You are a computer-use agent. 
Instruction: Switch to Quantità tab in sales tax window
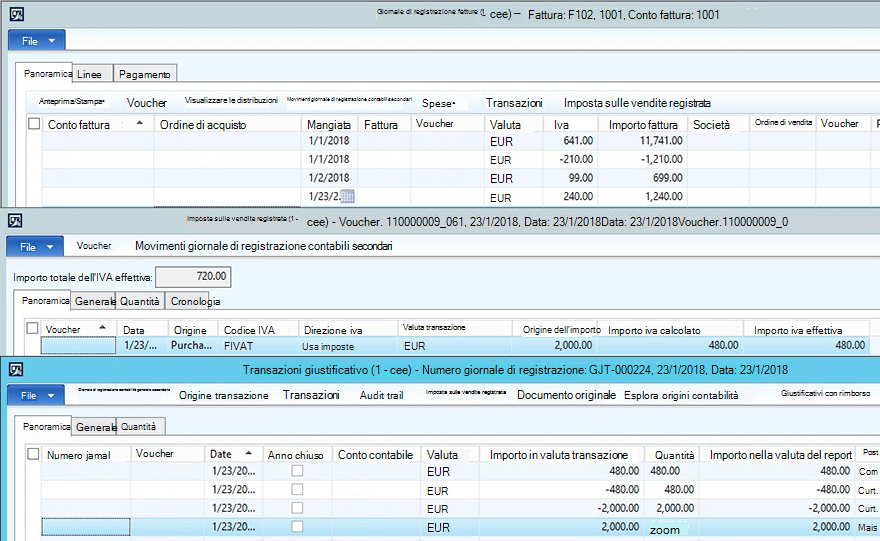click(140, 301)
